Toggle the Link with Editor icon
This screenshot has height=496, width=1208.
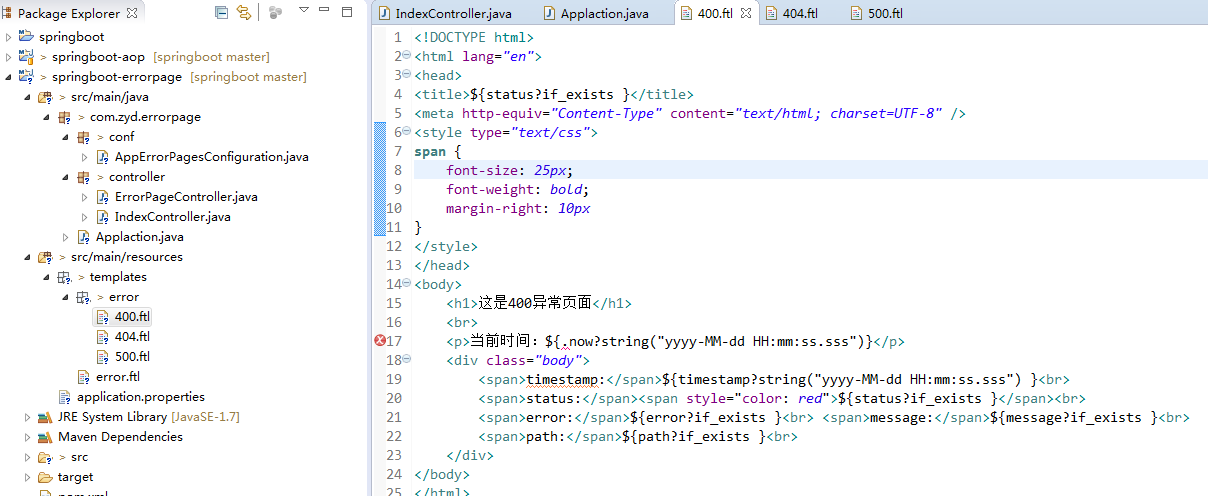(244, 13)
